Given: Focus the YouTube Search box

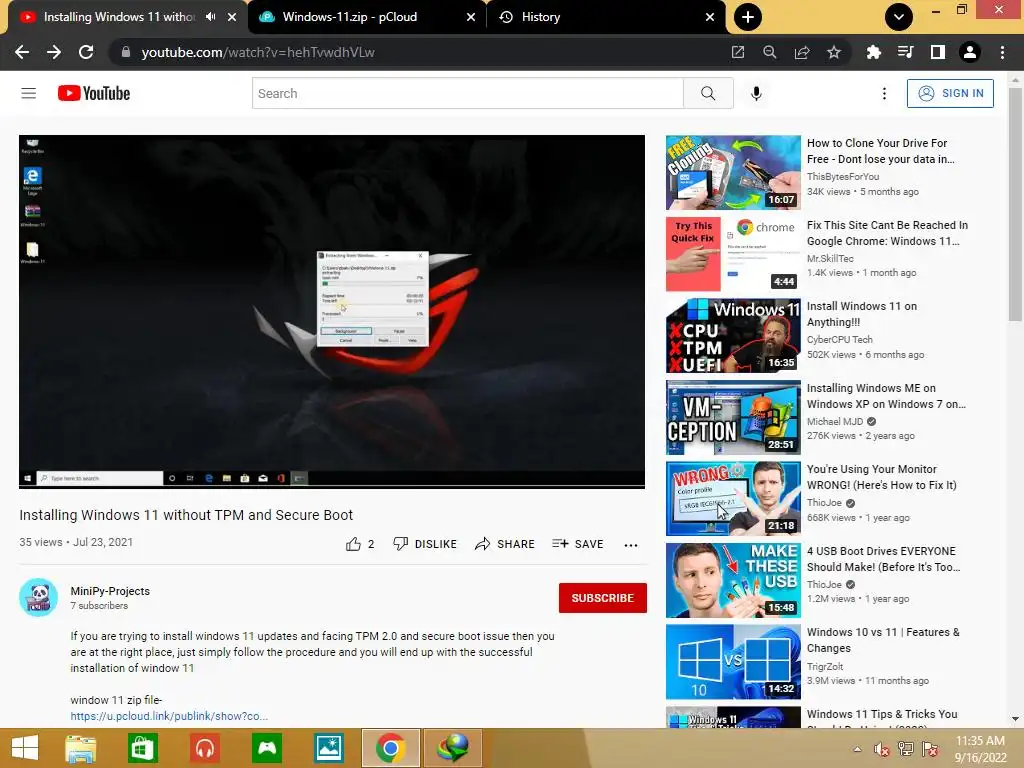Looking at the screenshot, I should pyautogui.click(x=468, y=93).
